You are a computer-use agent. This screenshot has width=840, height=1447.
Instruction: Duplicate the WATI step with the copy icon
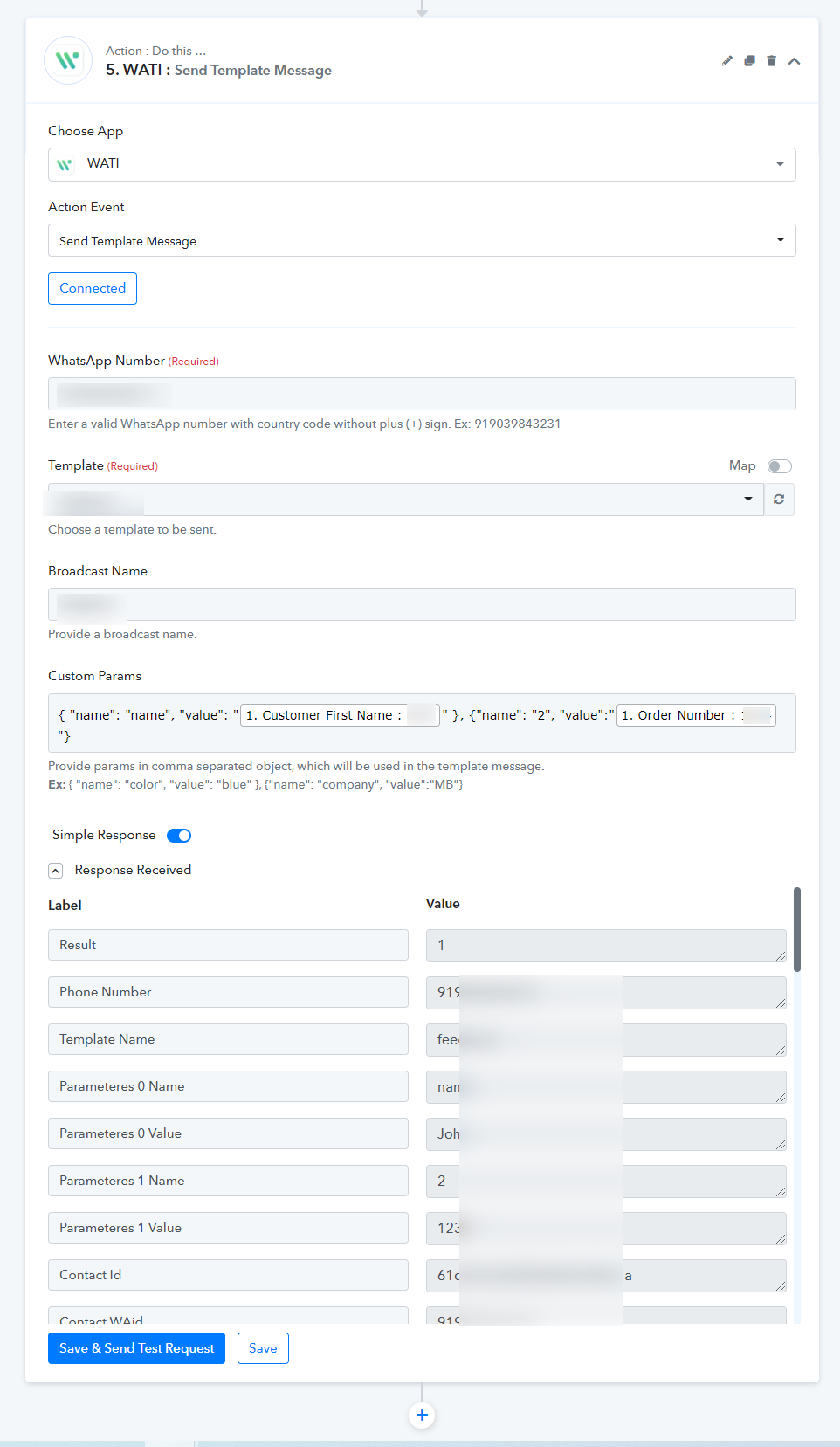coord(749,61)
